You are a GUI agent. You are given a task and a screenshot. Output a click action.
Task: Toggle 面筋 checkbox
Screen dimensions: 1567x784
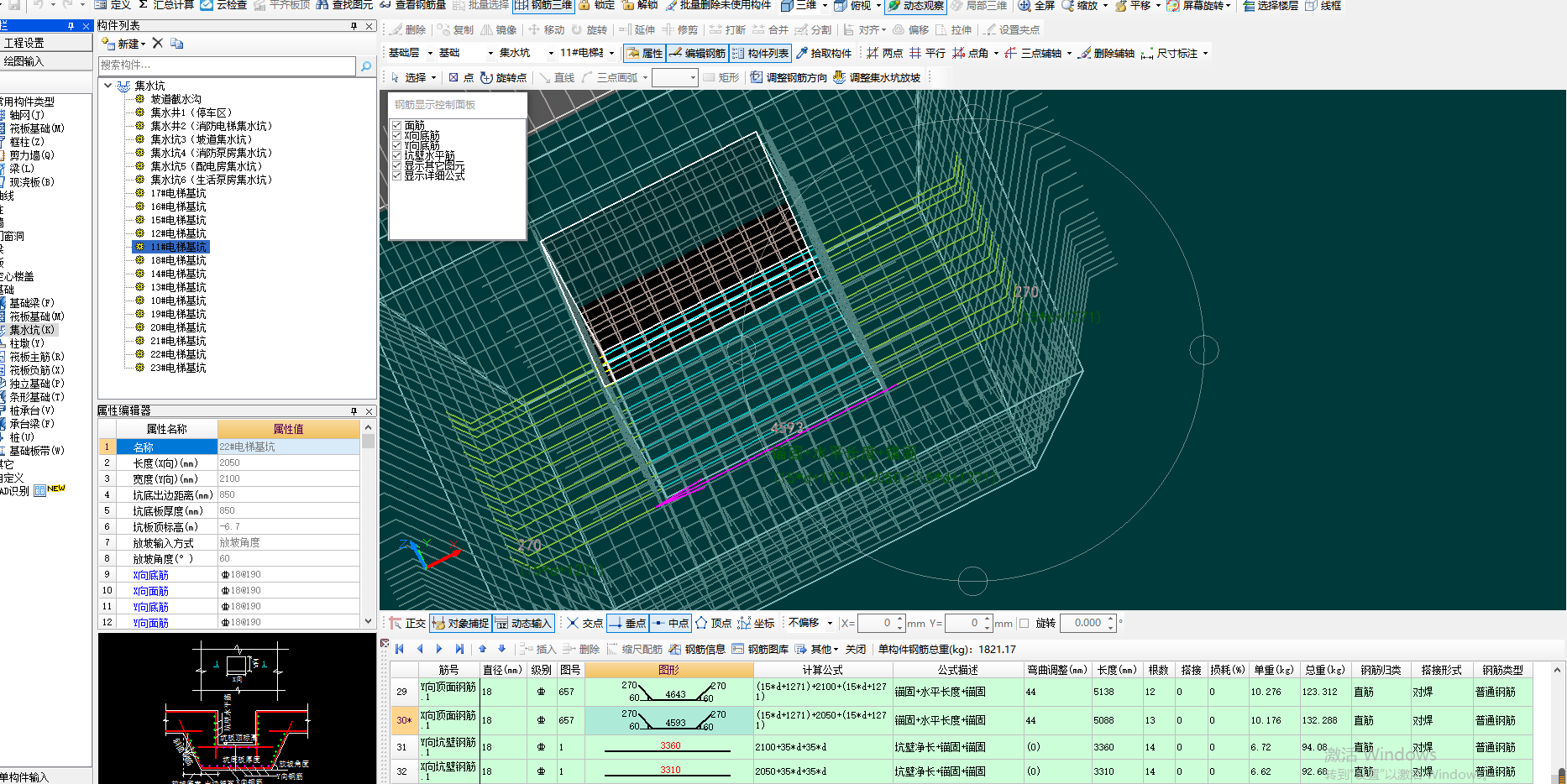[x=397, y=126]
